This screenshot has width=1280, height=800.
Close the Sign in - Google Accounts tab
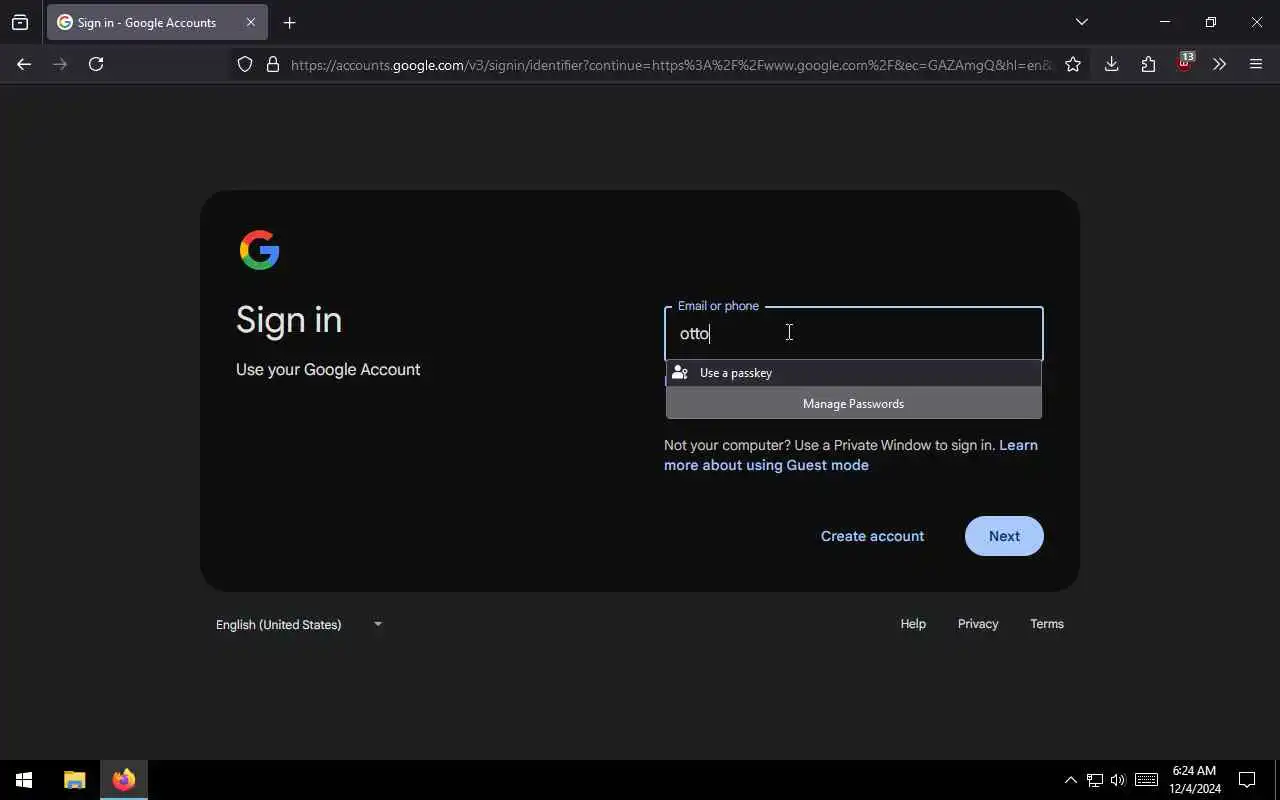[x=251, y=22]
